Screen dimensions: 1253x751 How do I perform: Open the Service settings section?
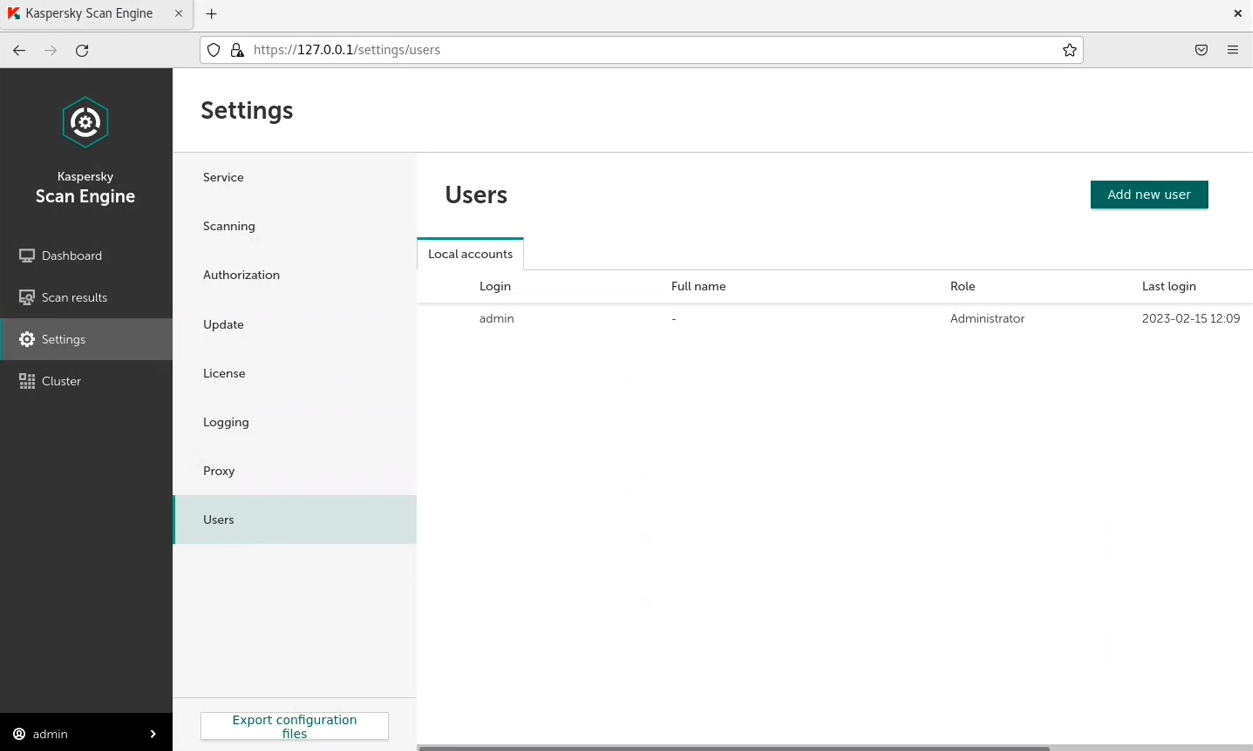point(295,177)
